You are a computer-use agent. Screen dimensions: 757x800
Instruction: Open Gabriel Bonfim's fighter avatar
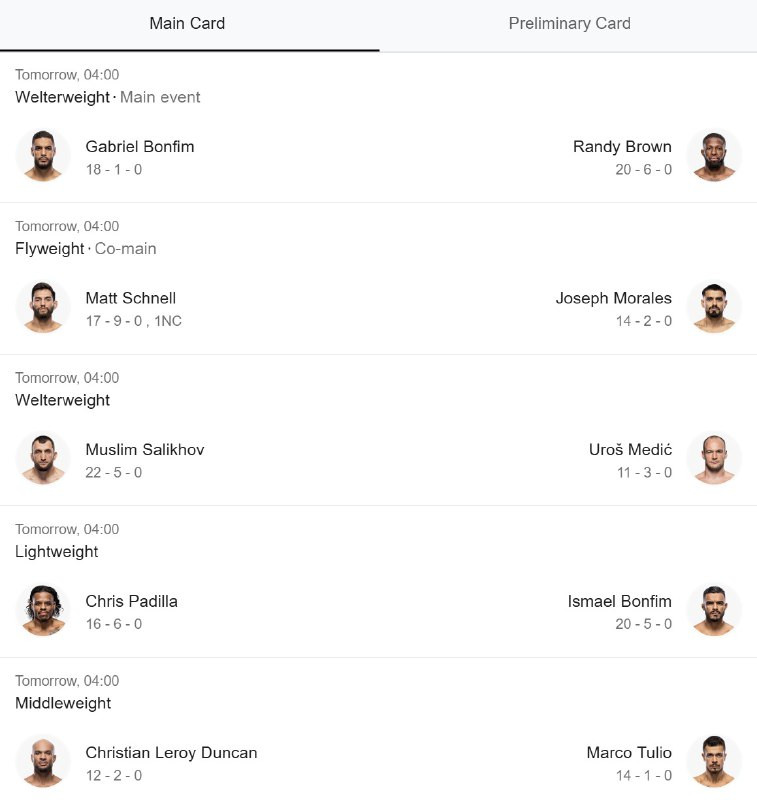click(43, 156)
